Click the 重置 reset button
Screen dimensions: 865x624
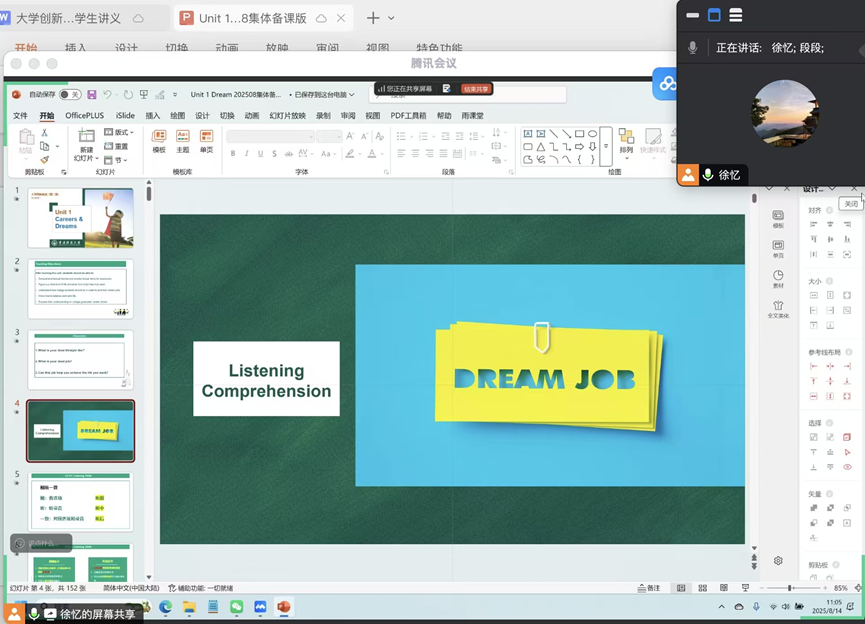[x=118, y=146]
